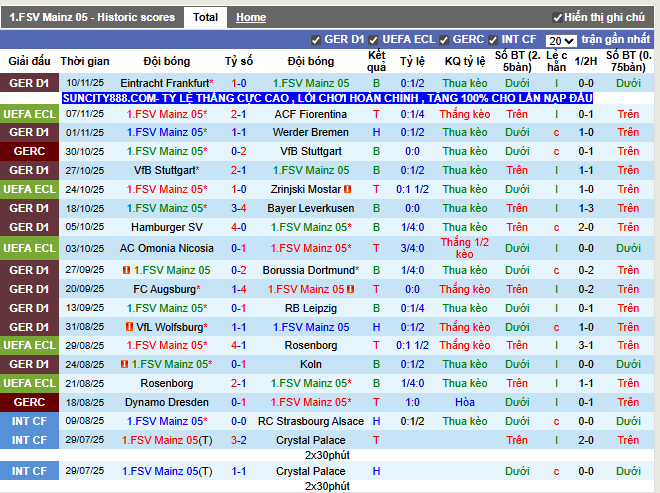Click the 1/2H column header

point(585,61)
